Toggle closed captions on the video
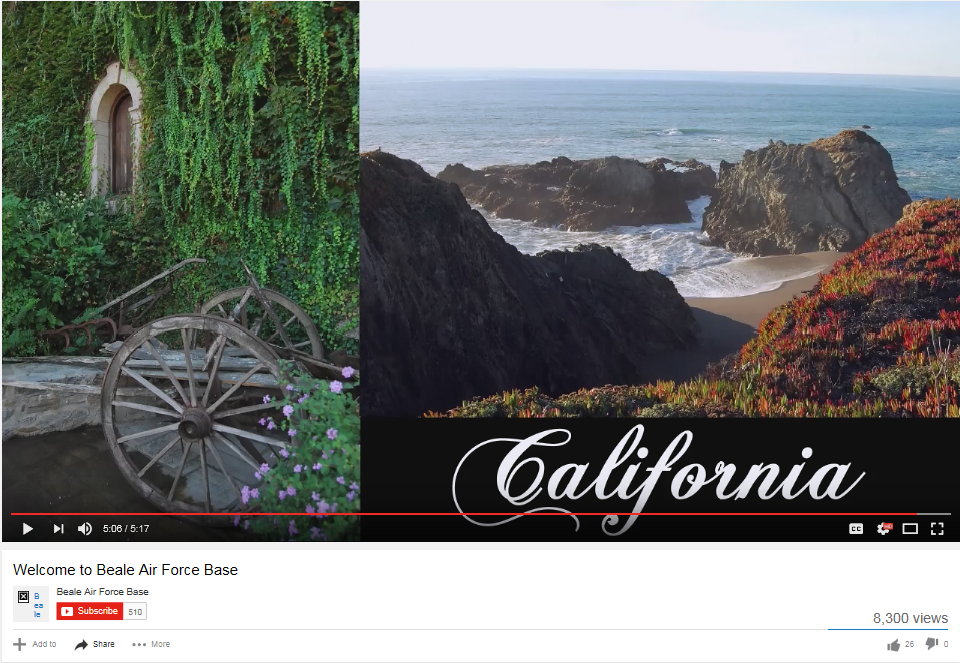This screenshot has height=663, width=960. point(856,528)
